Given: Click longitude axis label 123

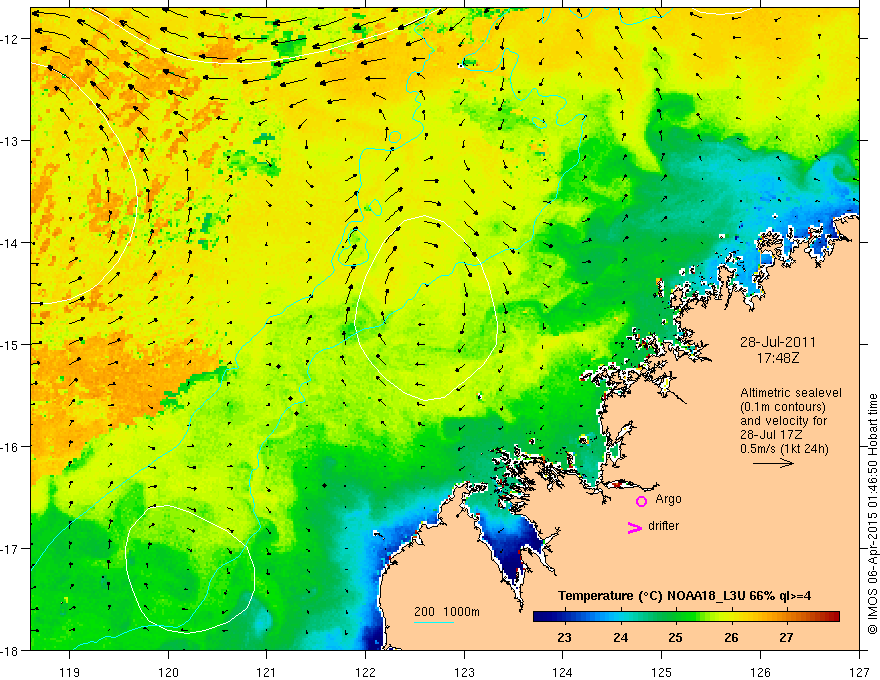Looking at the screenshot, I should coord(464,672).
